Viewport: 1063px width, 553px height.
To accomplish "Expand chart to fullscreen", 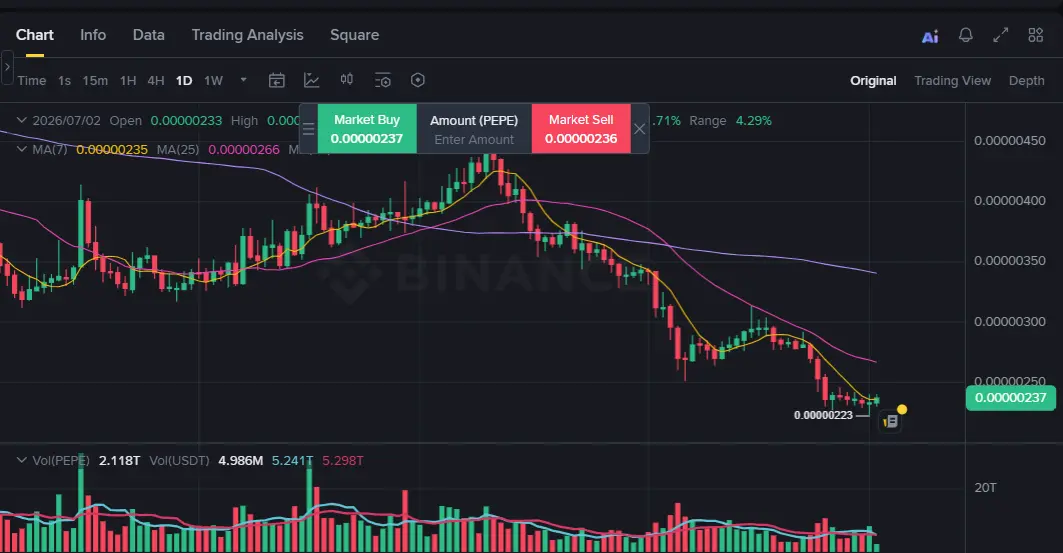I will pyautogui.click(x=1001, y=35).
